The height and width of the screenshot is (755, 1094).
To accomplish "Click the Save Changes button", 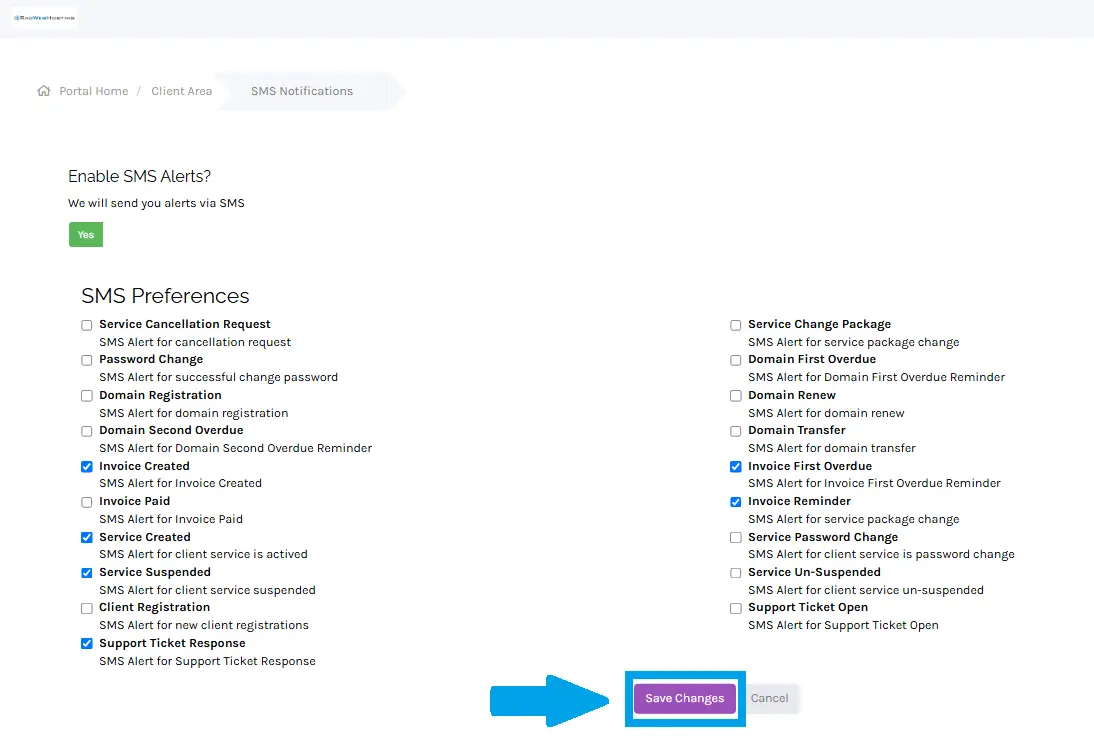I will tap(684, 698).
